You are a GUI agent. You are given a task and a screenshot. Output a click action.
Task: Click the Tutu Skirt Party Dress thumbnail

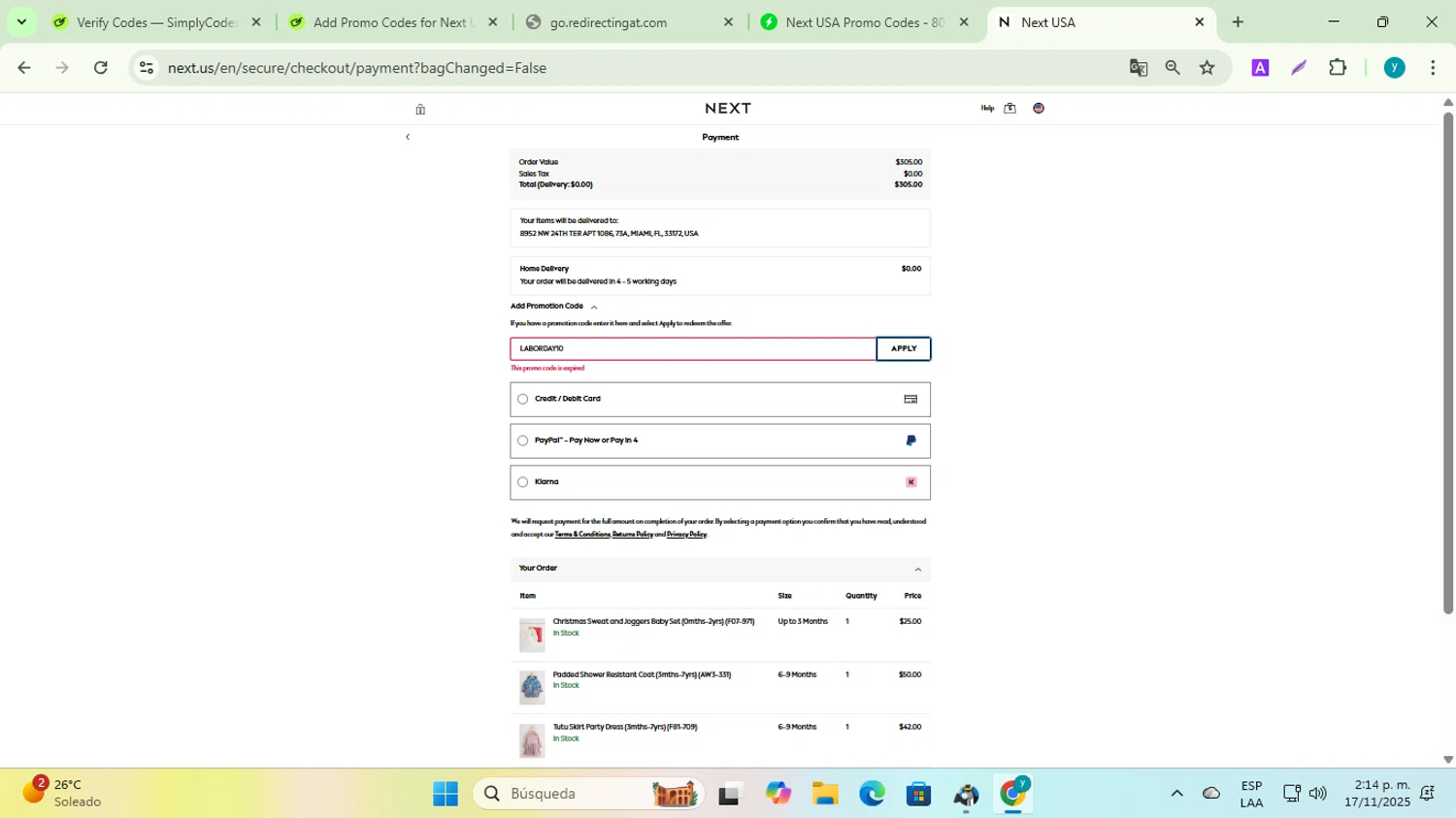tap(532, 740)
